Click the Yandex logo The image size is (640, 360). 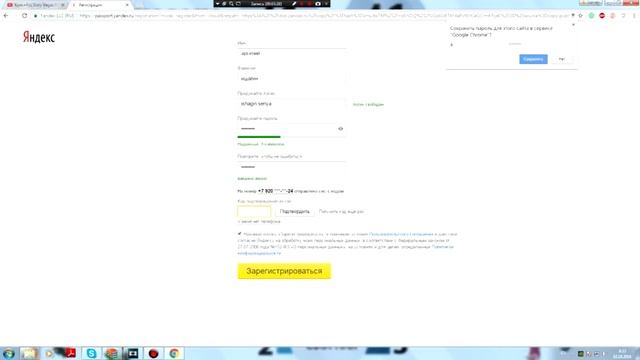[x=39, y=37]
